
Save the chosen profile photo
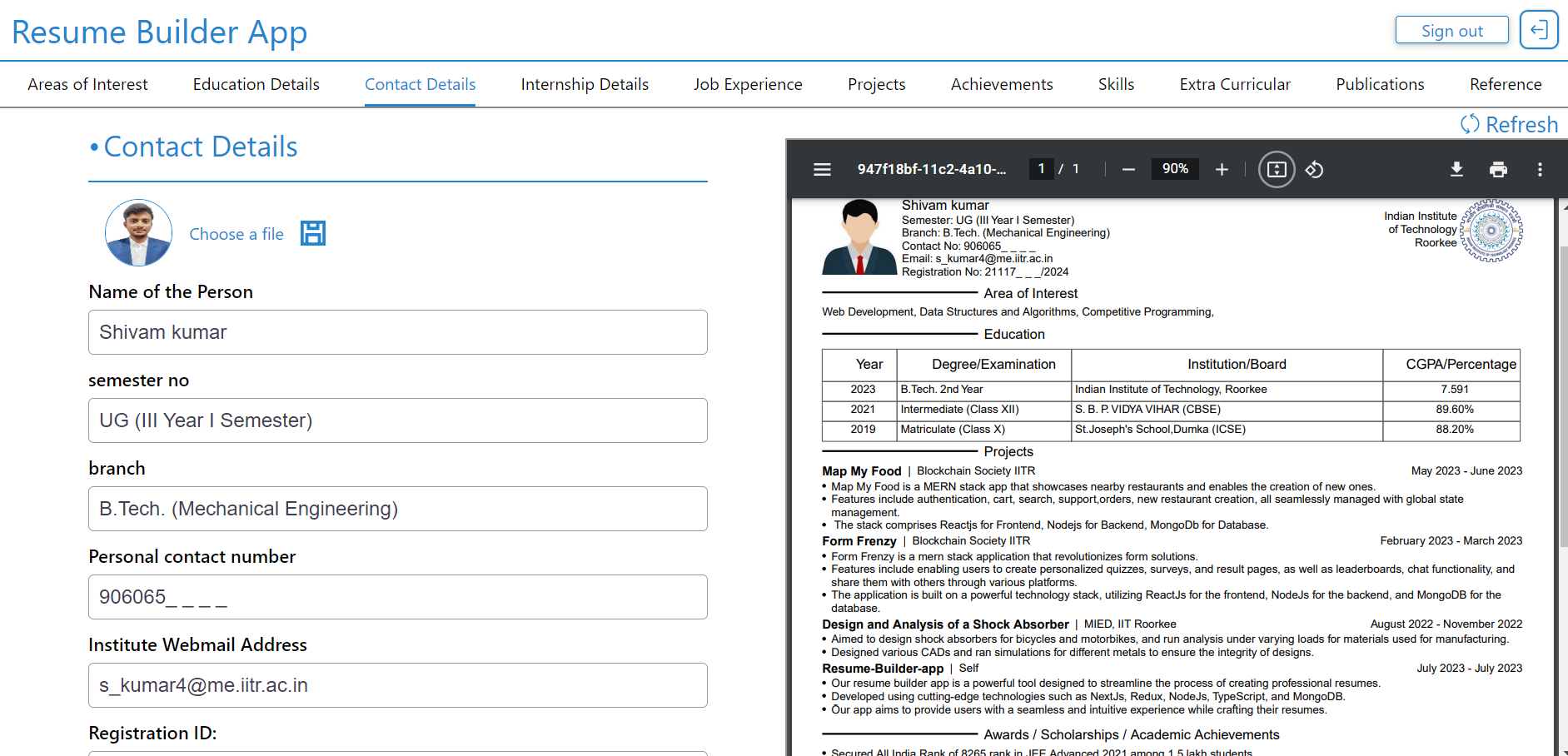(312, 233)
